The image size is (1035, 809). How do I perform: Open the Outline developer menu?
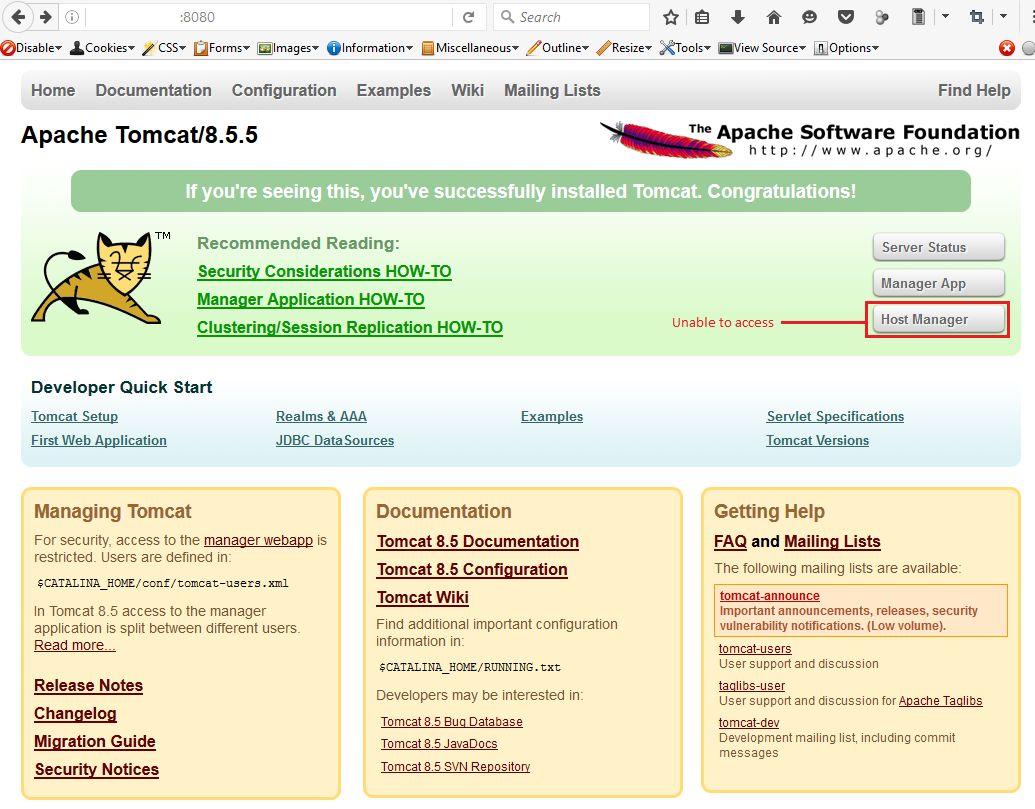558,48
